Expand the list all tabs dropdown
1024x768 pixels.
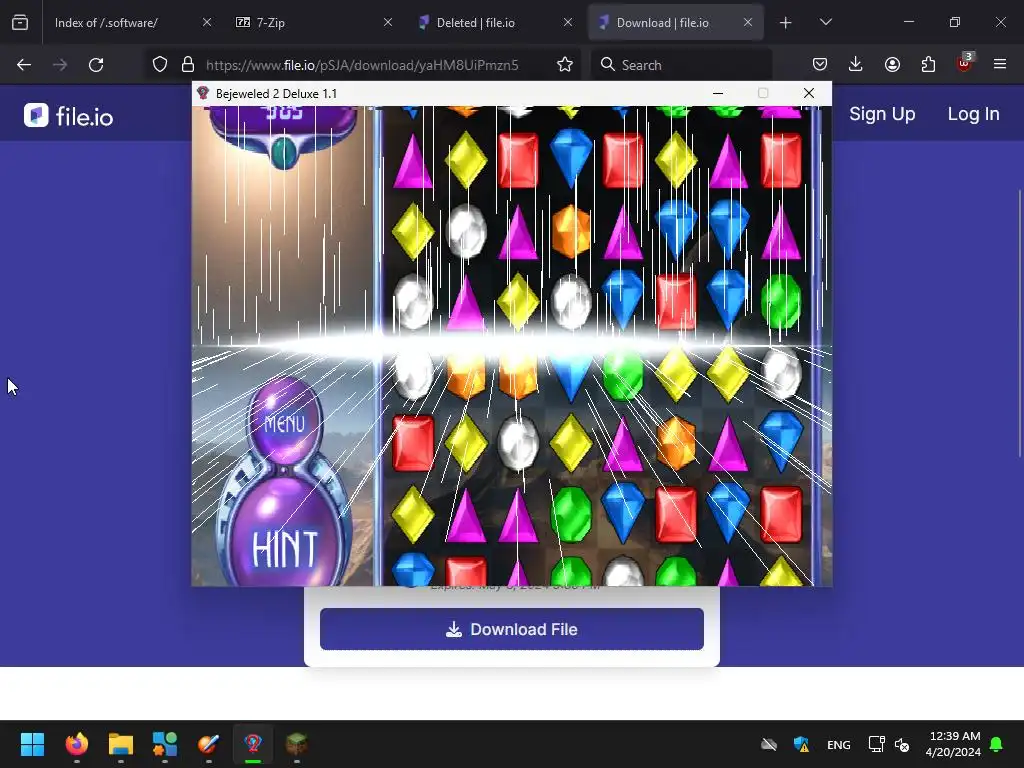pos(825,22)
